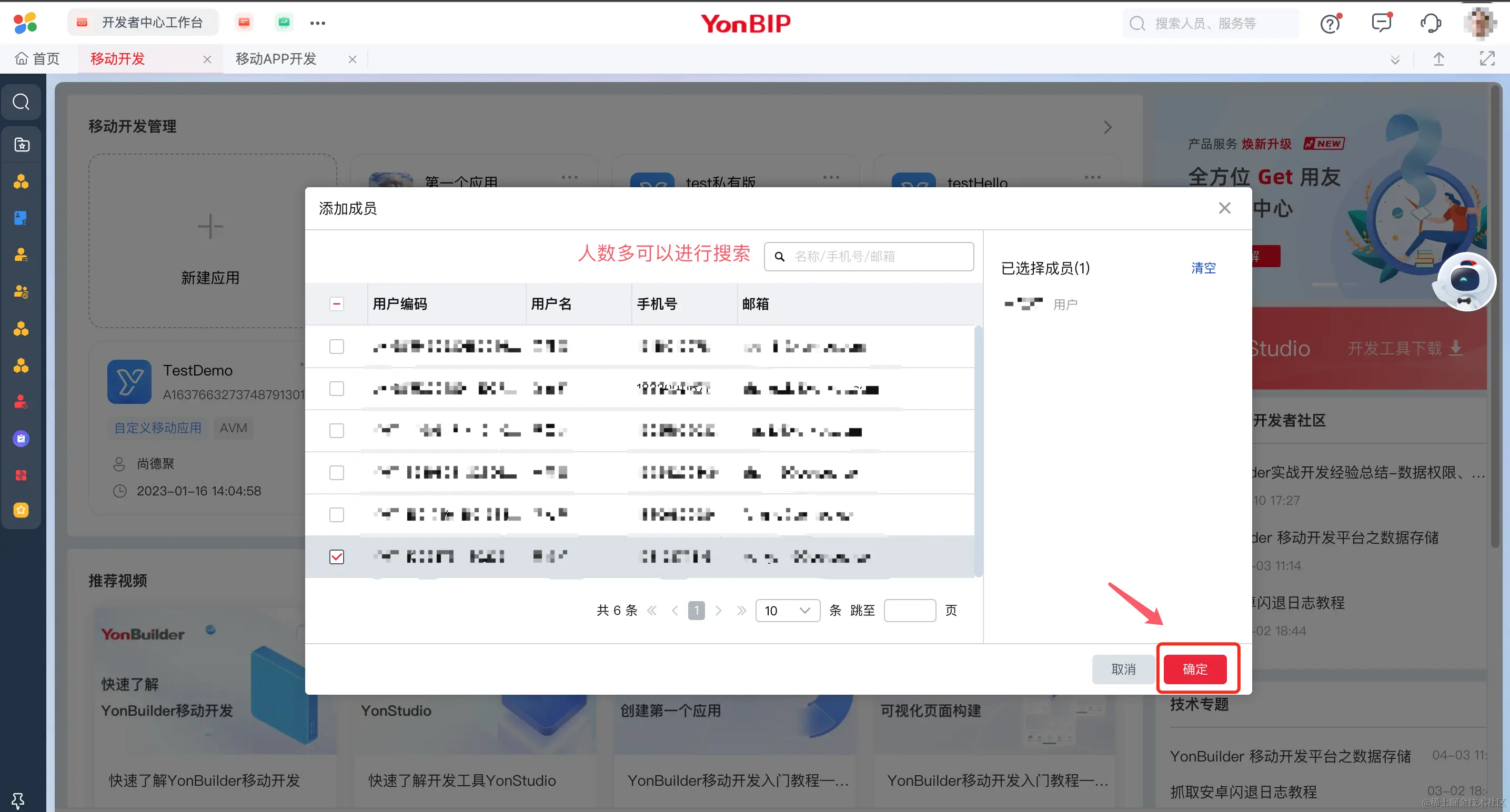Close the 移动开发 tab
This screenshot has height=812, width=1510.
207,59
